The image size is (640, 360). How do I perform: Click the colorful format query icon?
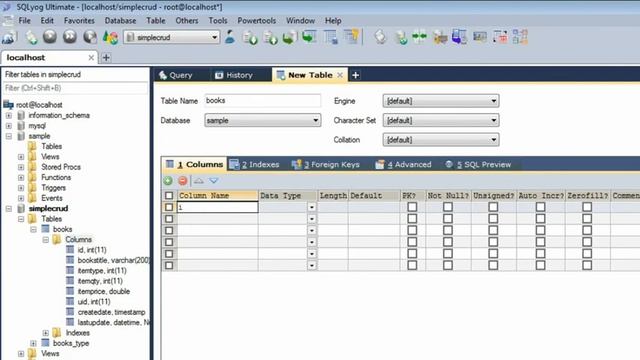(x=110, y=37)
